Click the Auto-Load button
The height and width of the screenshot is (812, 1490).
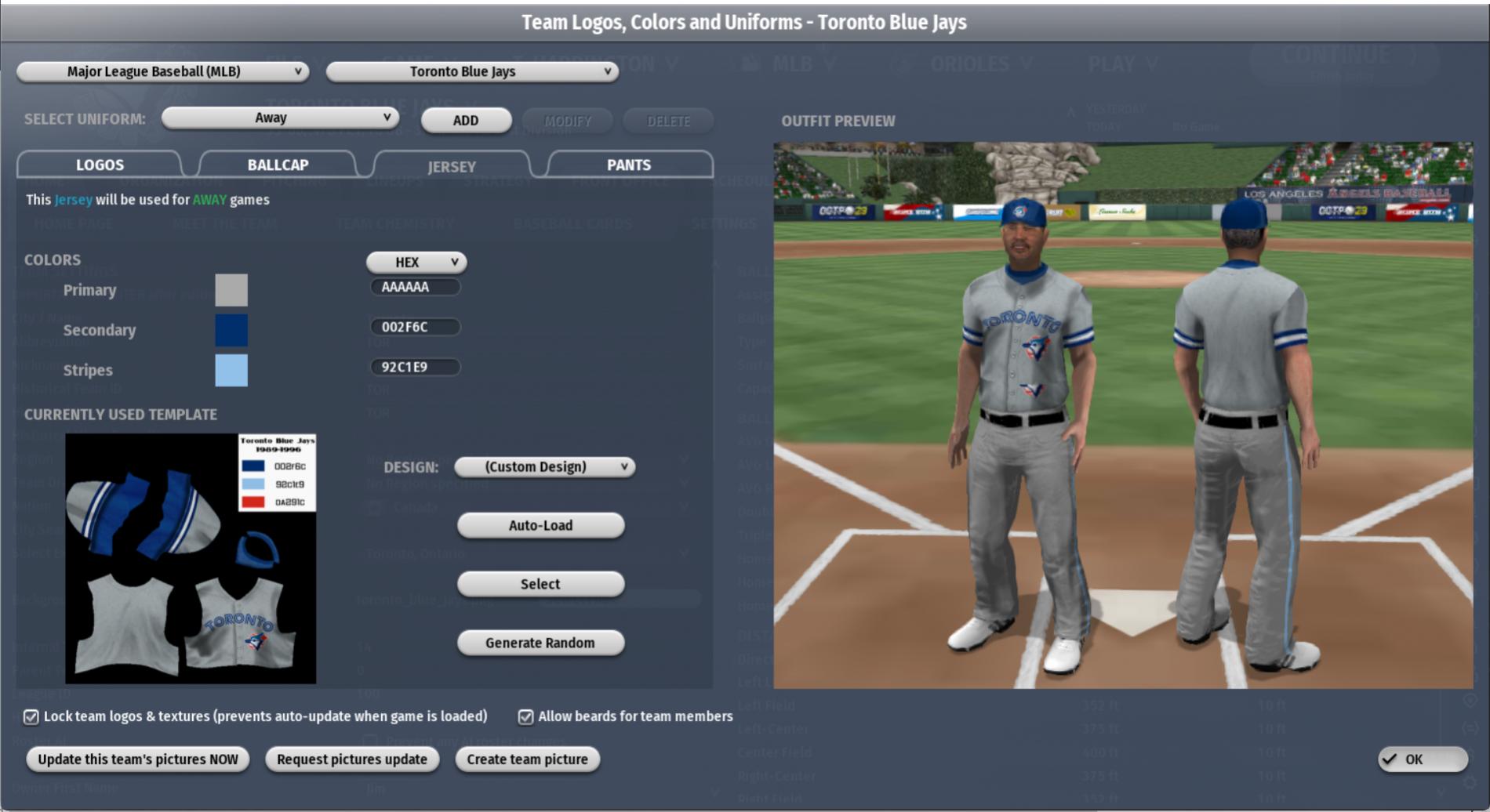[540, 525]
